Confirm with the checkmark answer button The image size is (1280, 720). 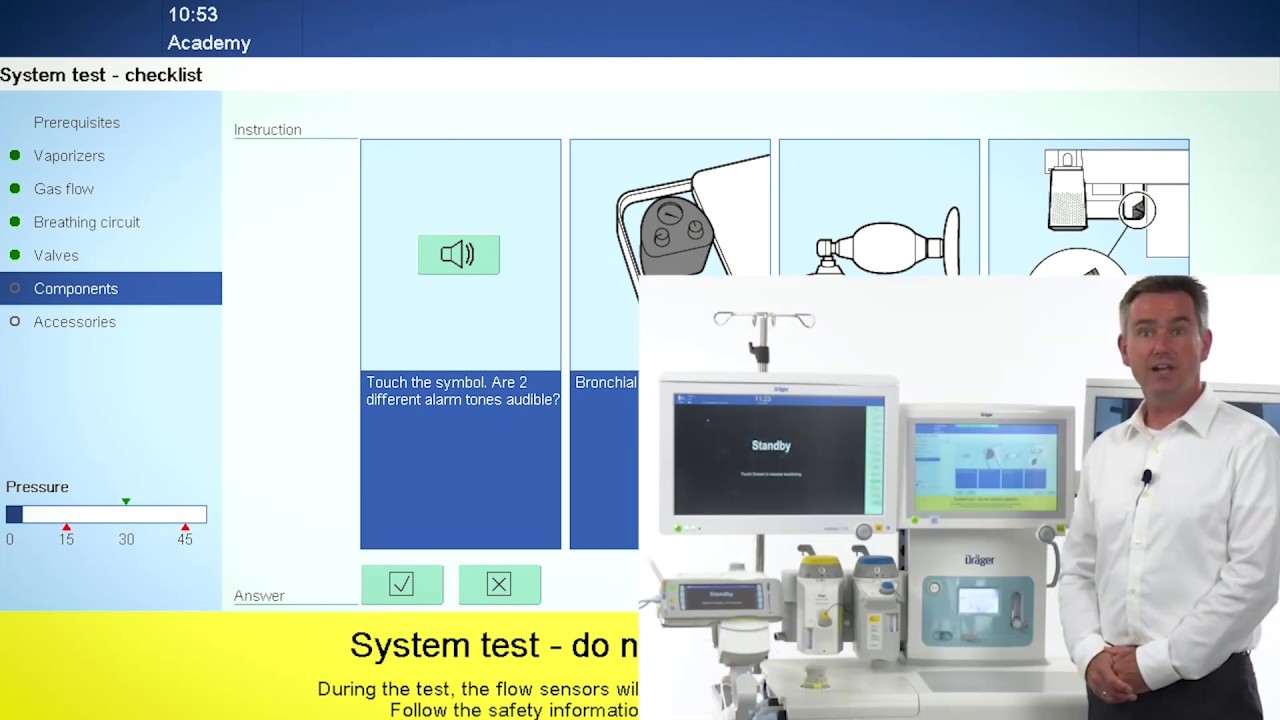[402, 584]
